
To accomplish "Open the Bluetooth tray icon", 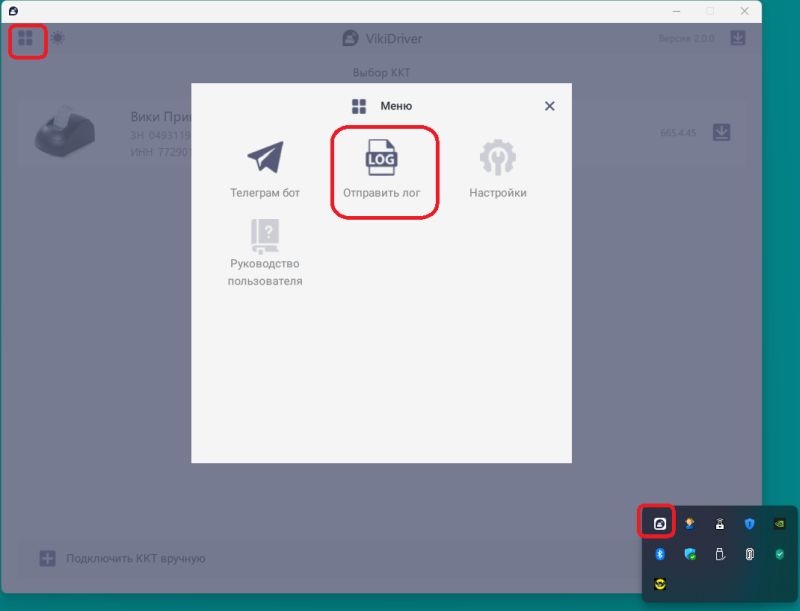I will [x=660, y=553].
